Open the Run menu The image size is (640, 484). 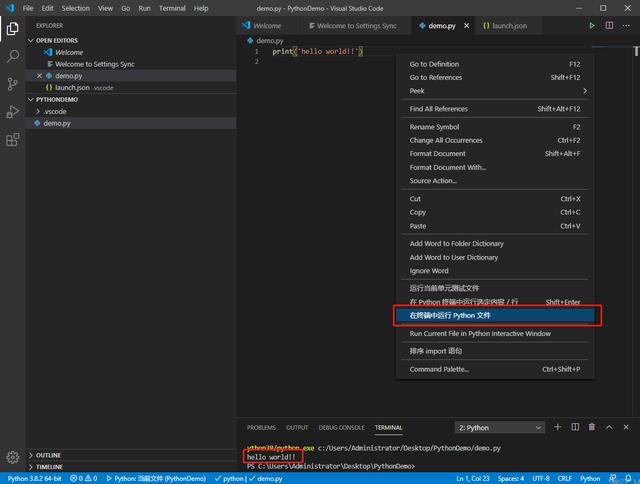click(144, 8)
